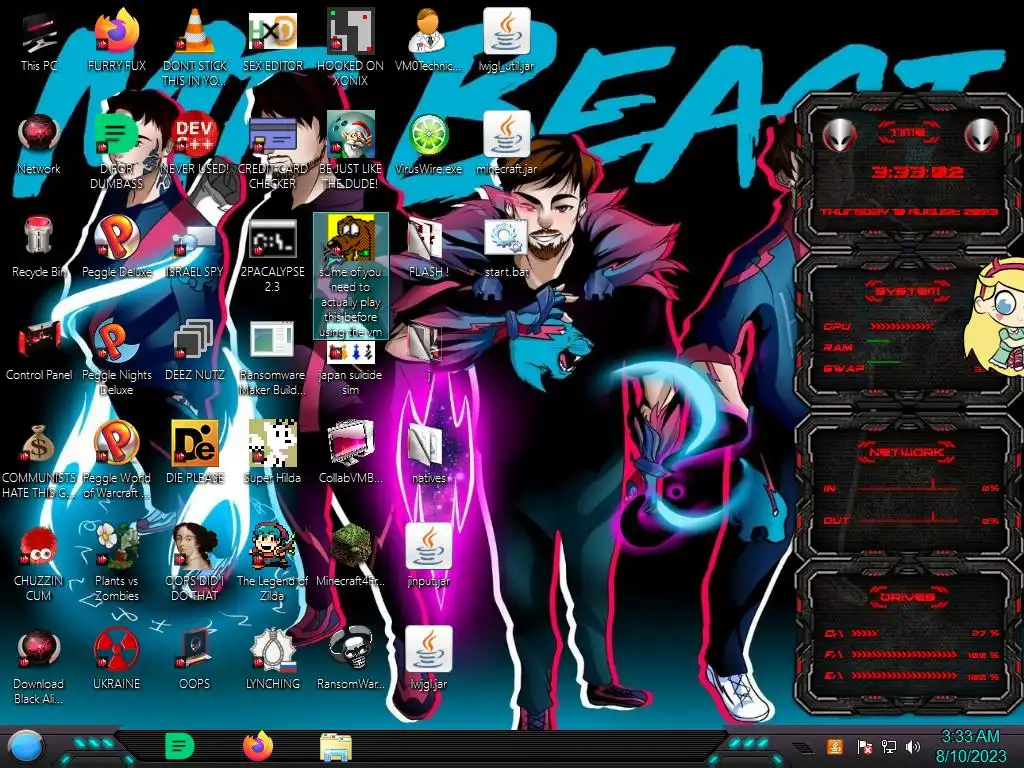The height and width of the screenshot is (768, 1024).
Task: Select the natives folder
Action: pos(426,445)
